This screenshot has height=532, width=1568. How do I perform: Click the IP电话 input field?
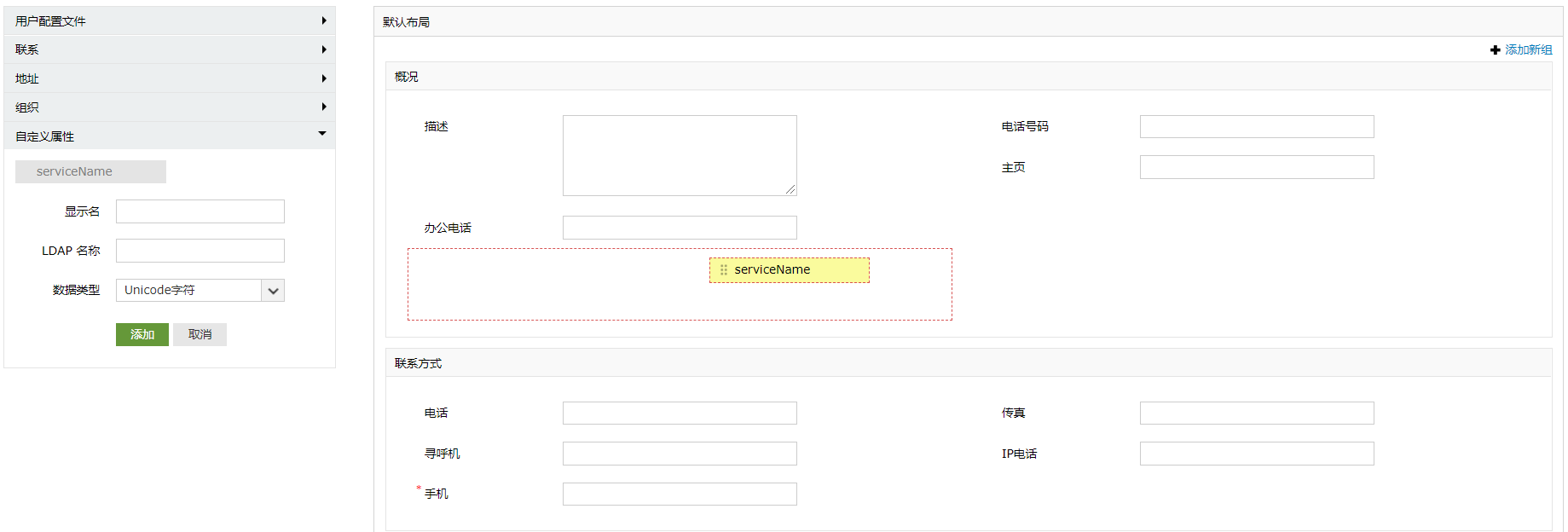tap(1257, 454)
